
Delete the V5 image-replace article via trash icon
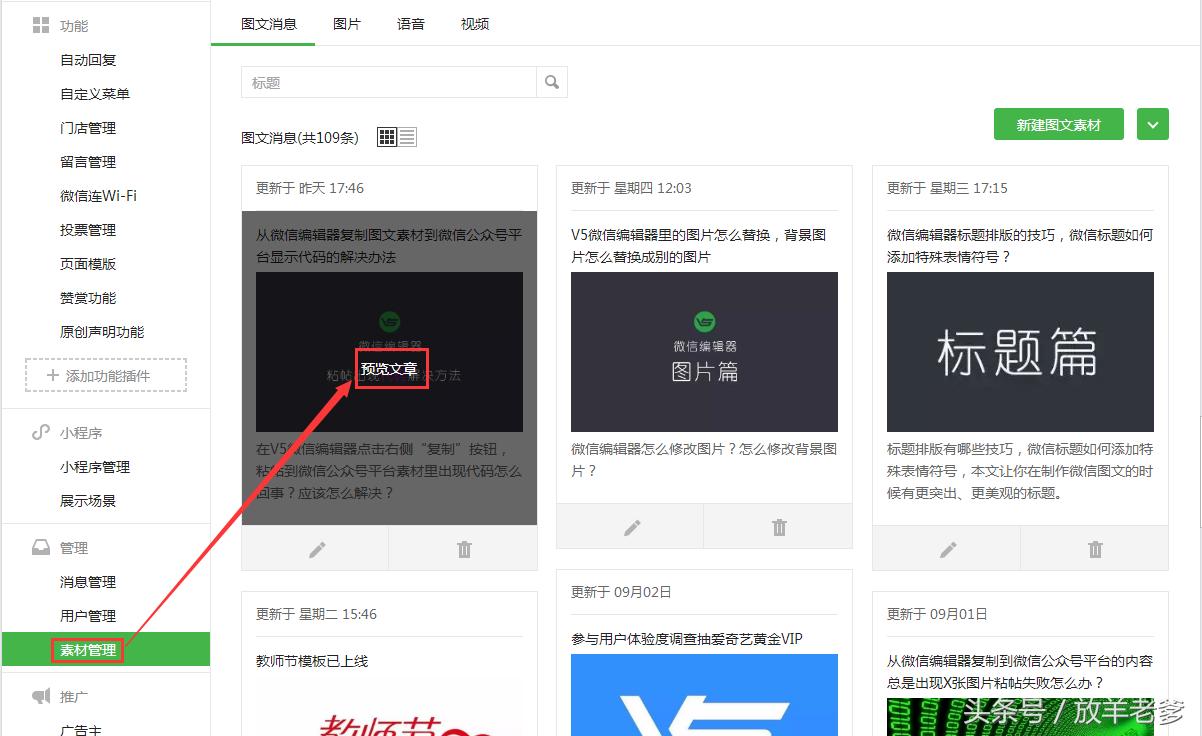(x=778, y=526)
